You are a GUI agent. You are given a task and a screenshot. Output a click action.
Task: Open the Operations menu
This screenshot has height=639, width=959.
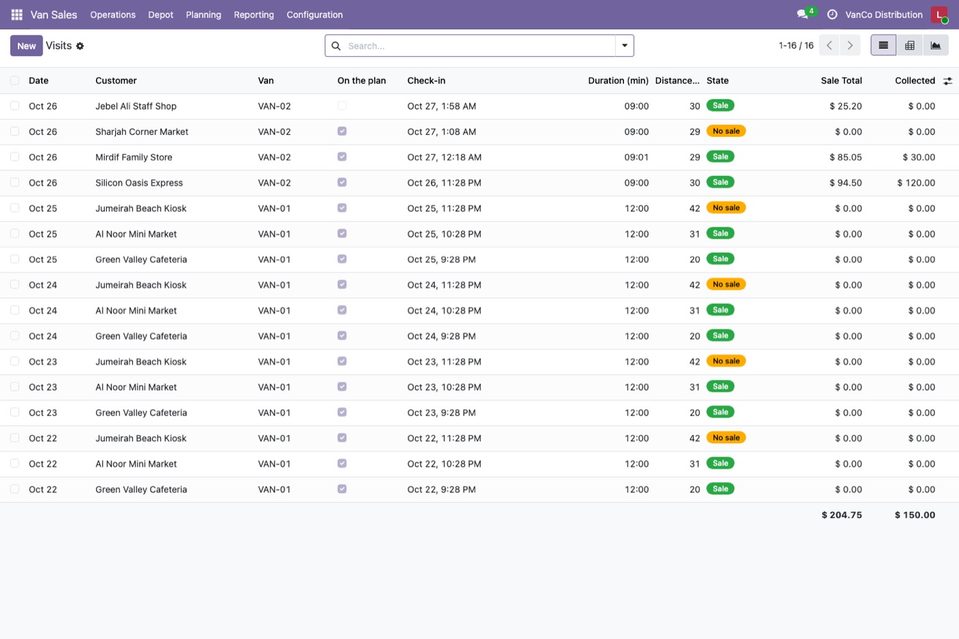pos(113,15)
